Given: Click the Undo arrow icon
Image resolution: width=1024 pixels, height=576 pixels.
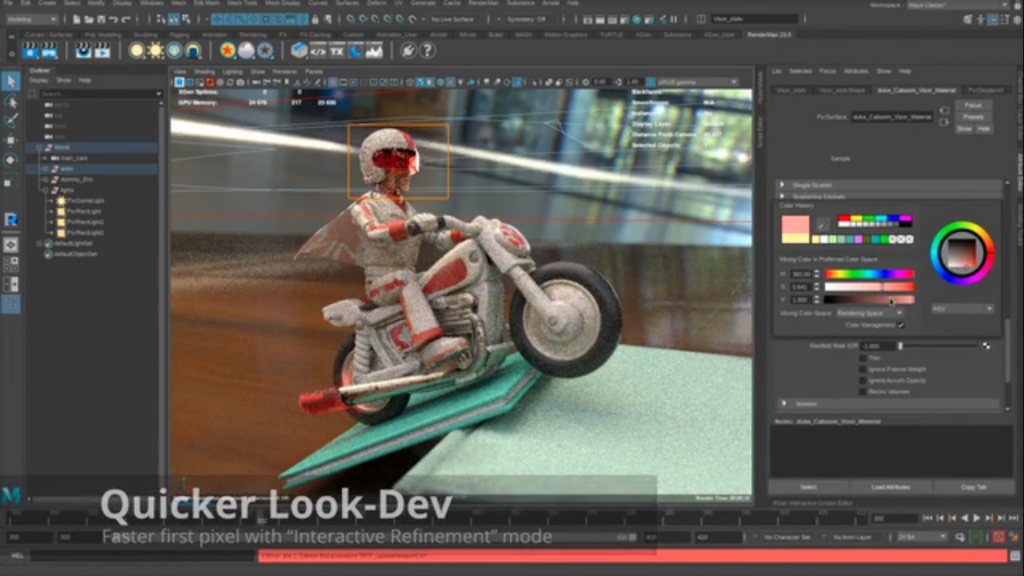Looking at the screenshot, I should (x=114, y=20).
